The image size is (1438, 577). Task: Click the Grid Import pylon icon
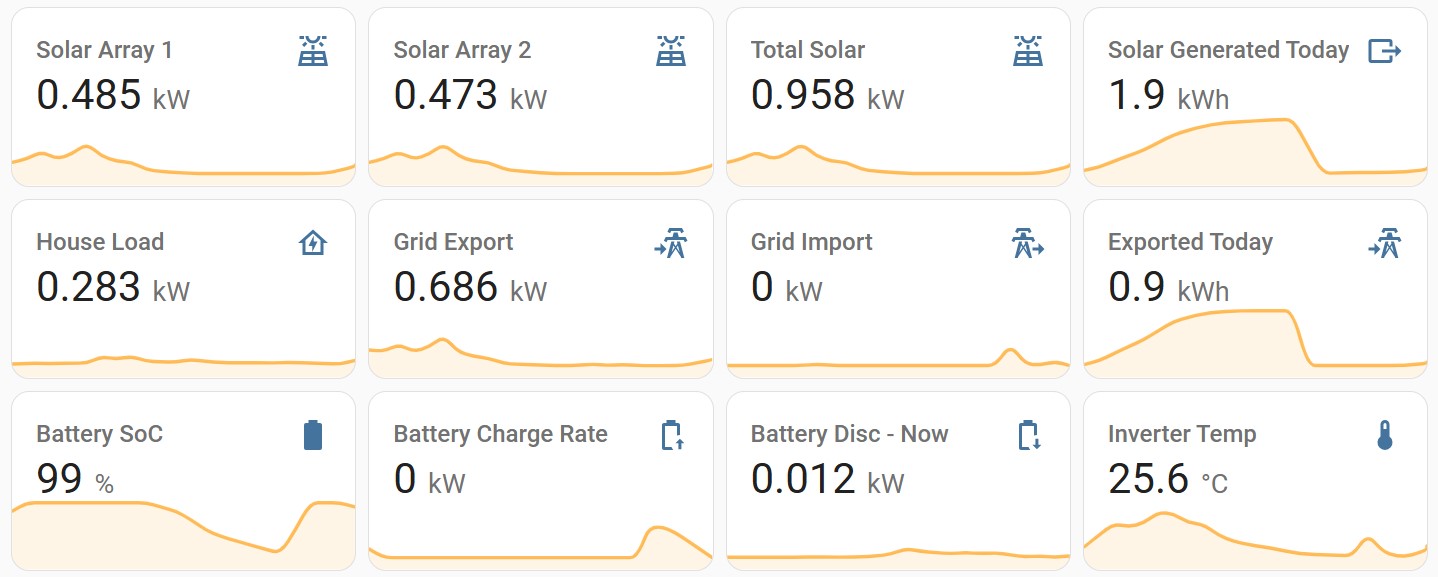[1027, 243]
